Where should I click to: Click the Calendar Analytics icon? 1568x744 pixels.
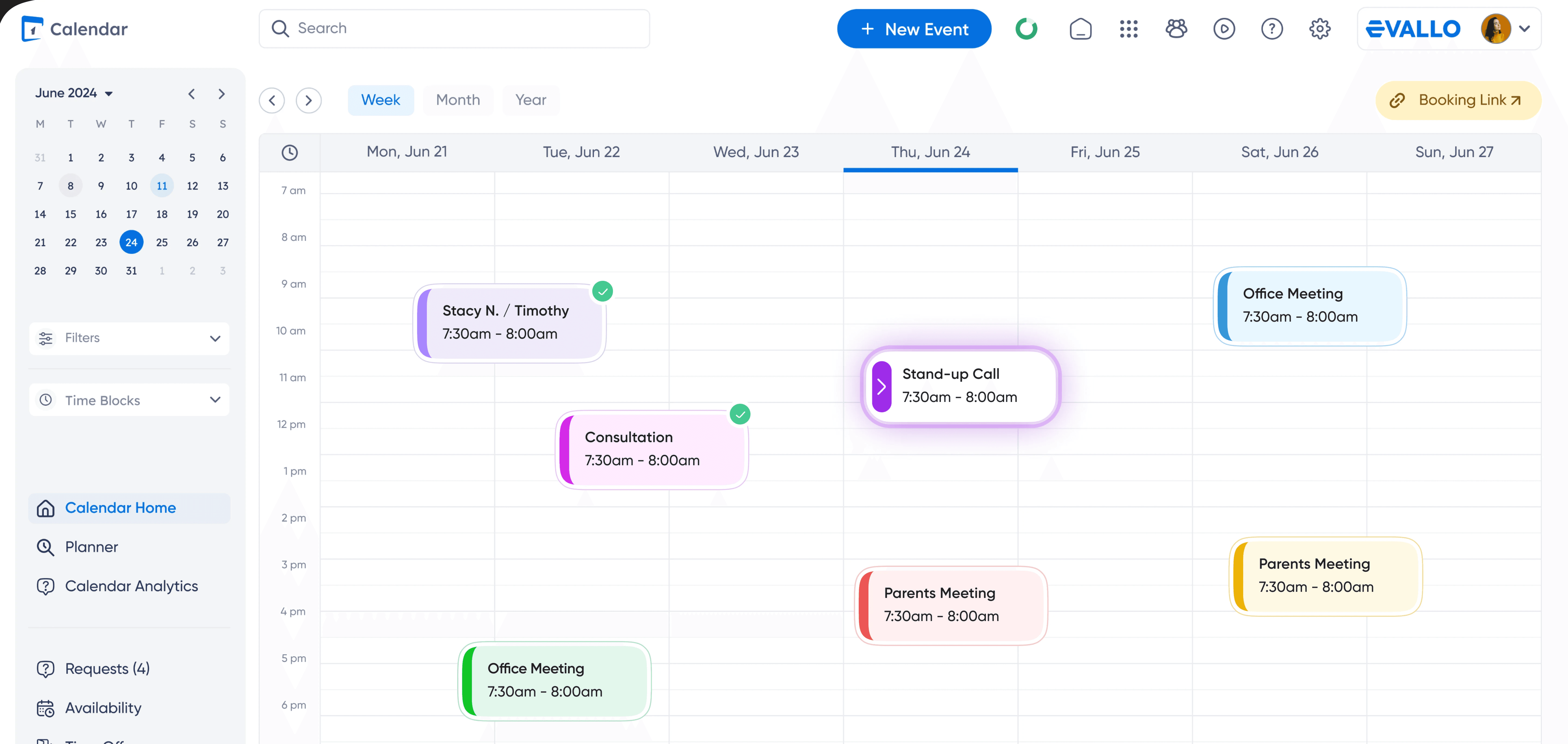pos(46,586)
